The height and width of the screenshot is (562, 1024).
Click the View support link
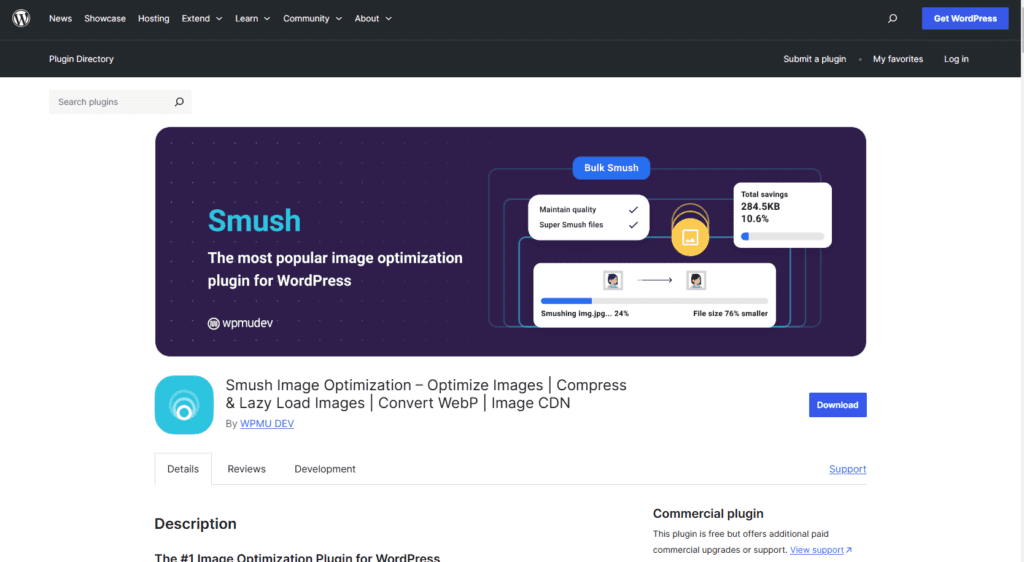816,550
